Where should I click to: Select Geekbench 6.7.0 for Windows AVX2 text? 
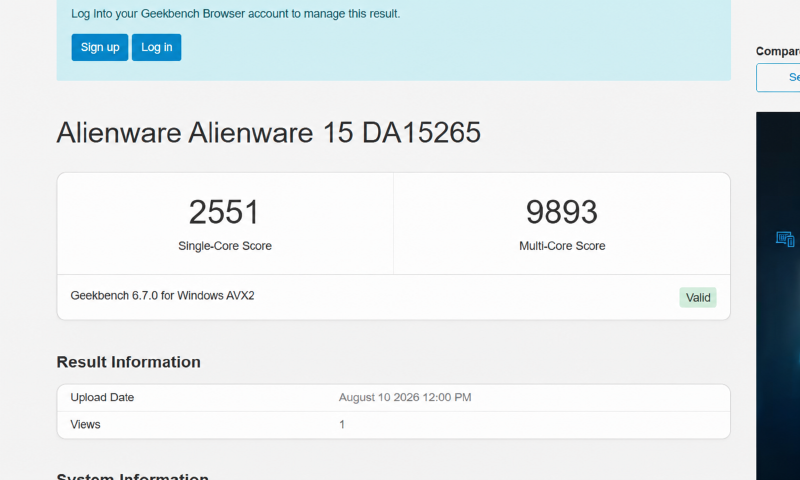[x=162, y=296]
